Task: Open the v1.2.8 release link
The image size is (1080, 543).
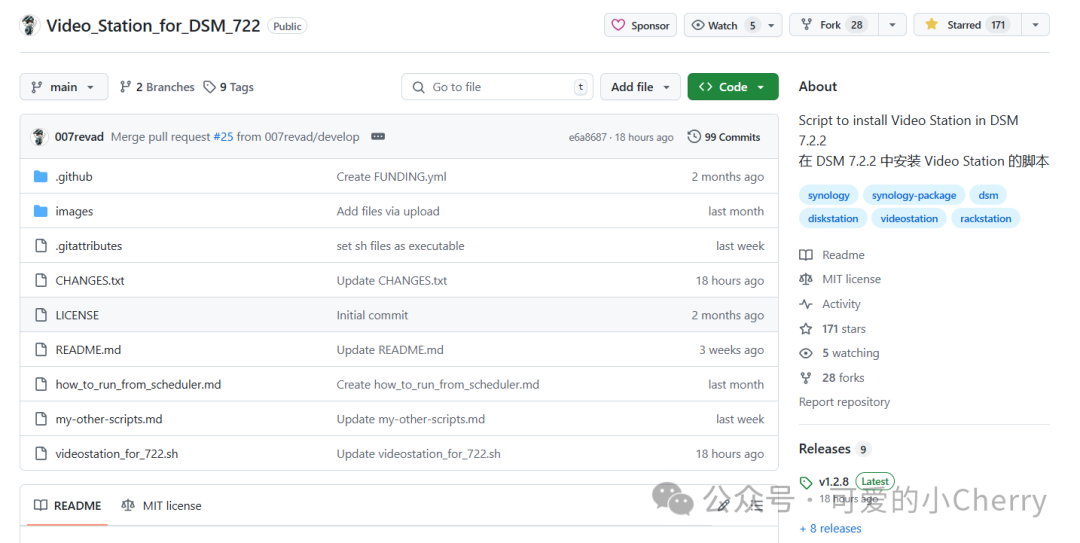Action: pos(833,482)
